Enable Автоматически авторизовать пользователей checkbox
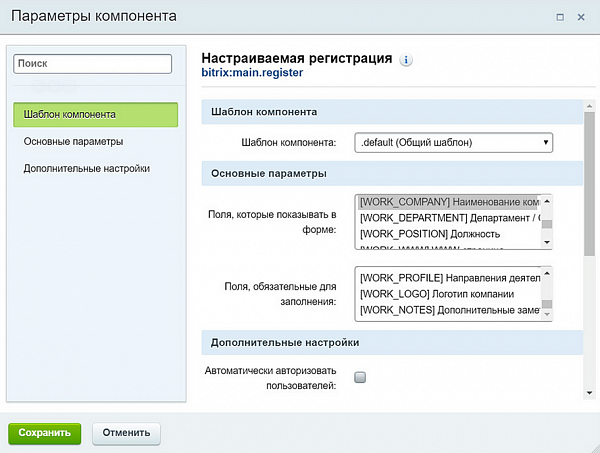 [x=360, y=377]
